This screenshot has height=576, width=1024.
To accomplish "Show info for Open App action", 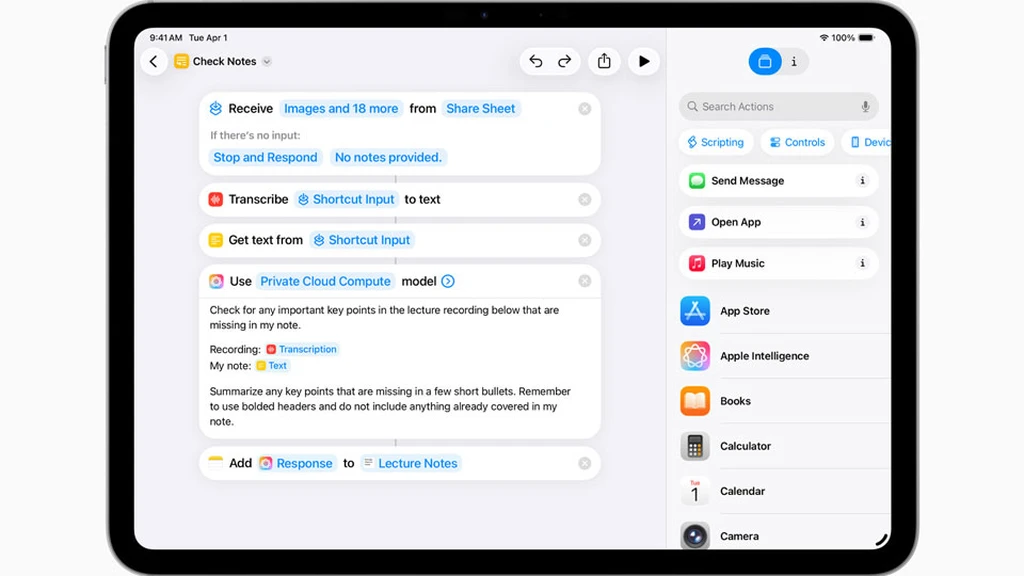I will tap(862, 222).
